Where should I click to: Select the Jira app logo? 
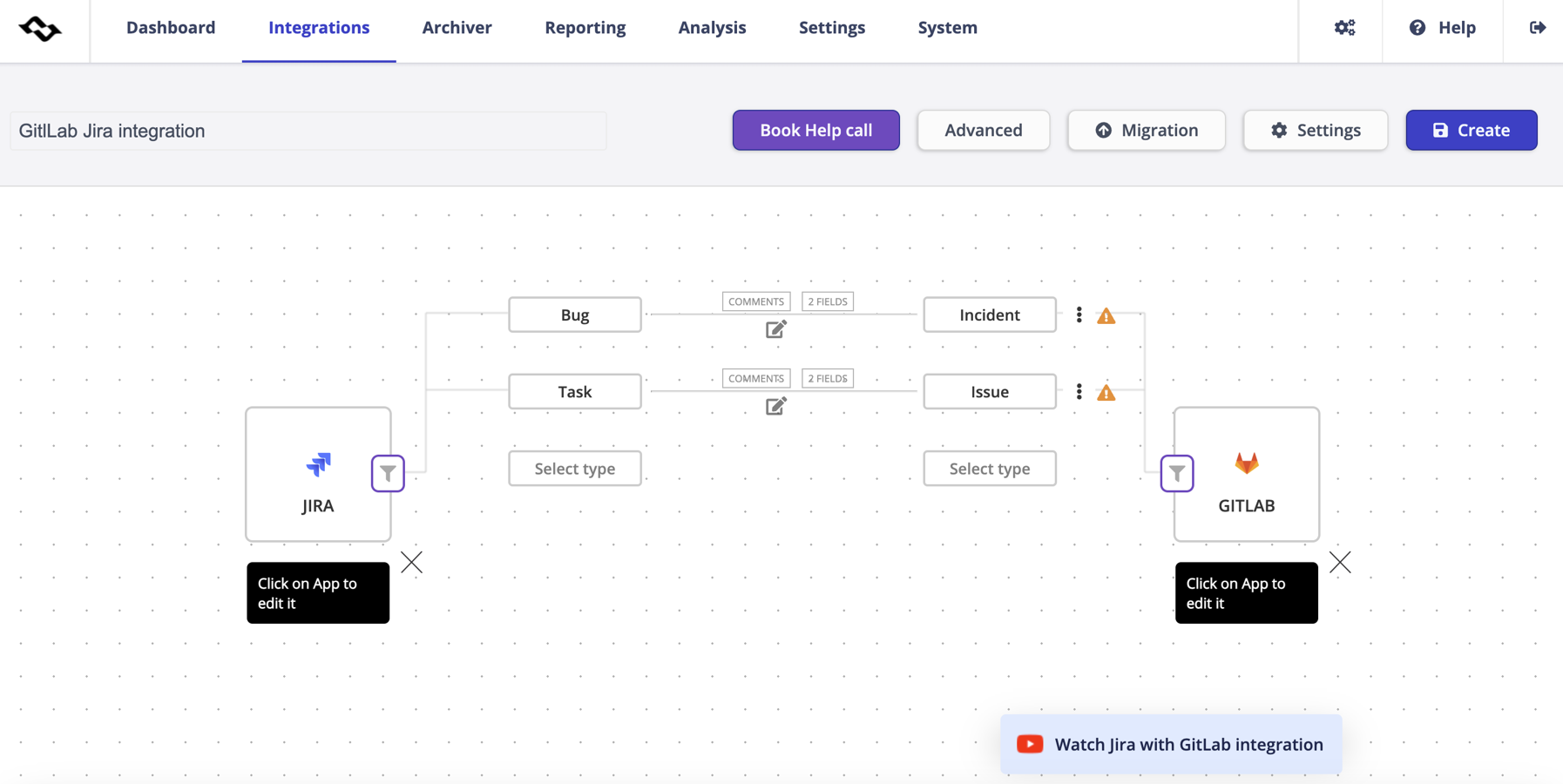coord(319,464)
